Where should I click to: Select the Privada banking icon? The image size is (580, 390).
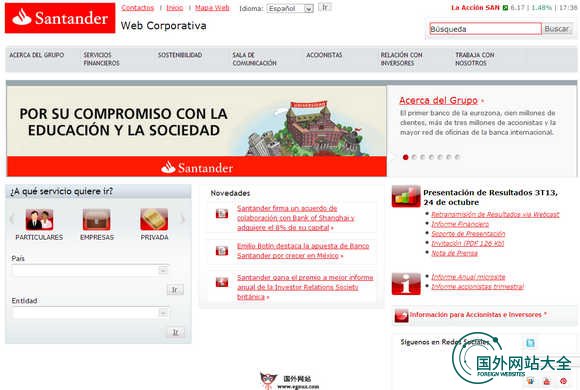154,219
